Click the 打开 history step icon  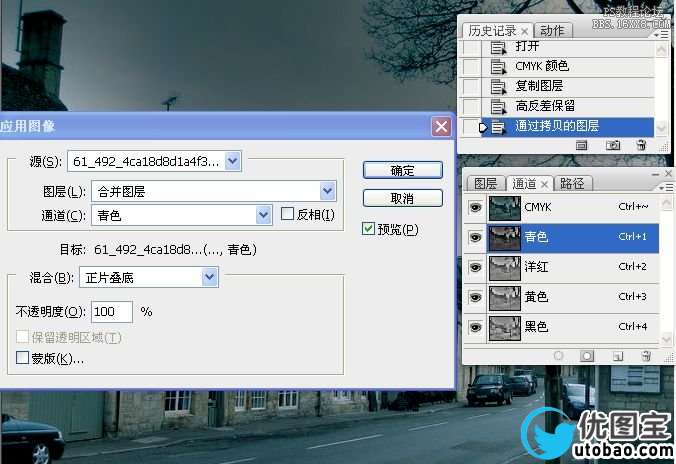[x=498, y=47]
